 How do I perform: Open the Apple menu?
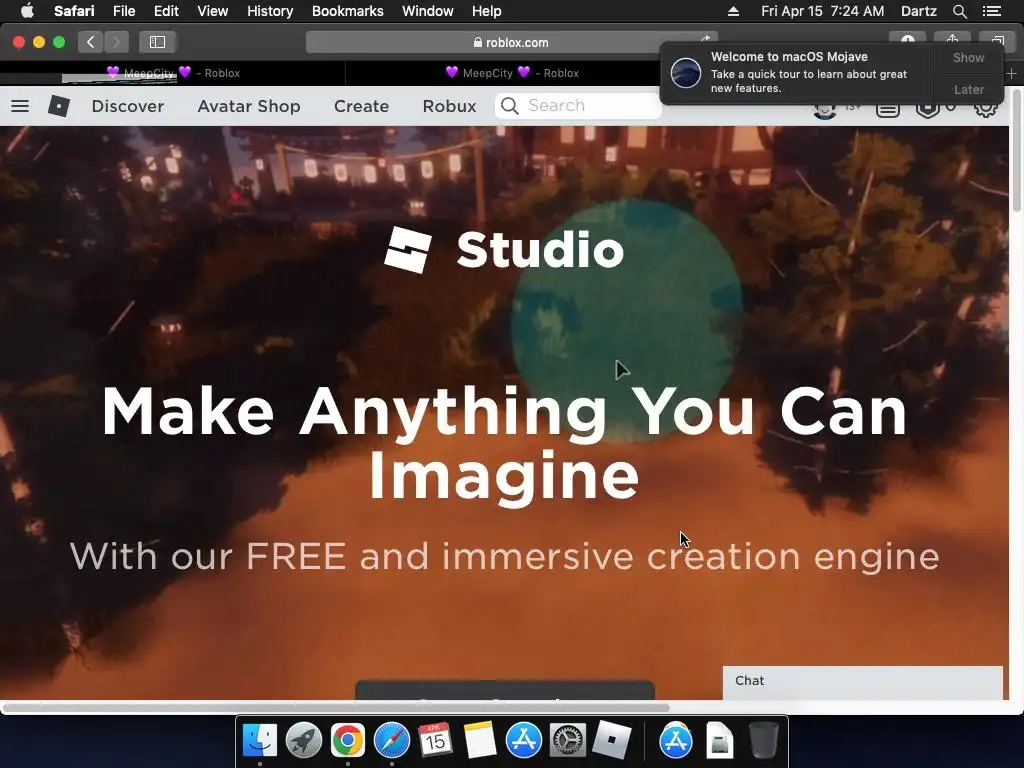27,11
